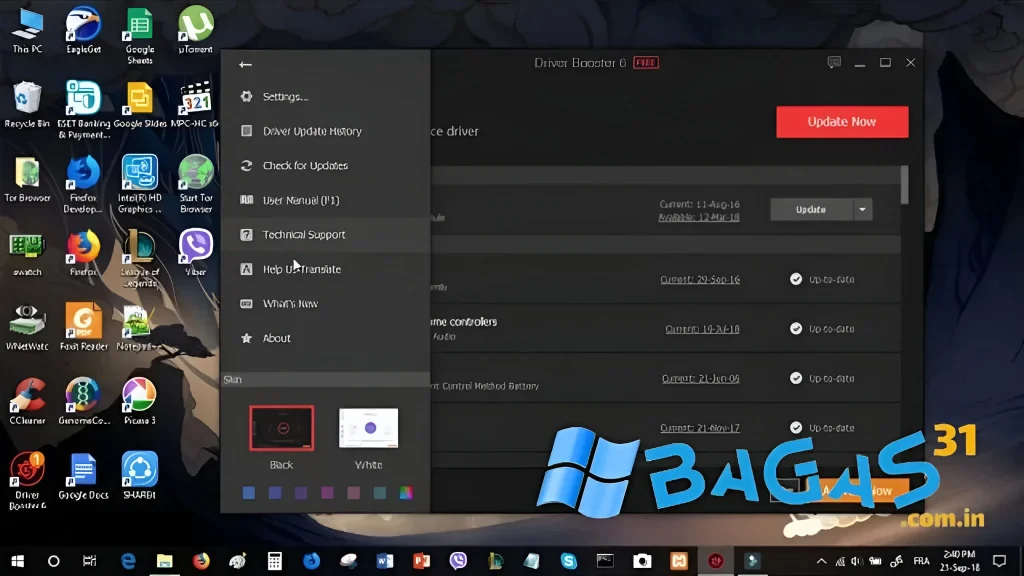Pick the magenta skin color swatch
Screen dimensions: 1024x576
tap(327, 493)
